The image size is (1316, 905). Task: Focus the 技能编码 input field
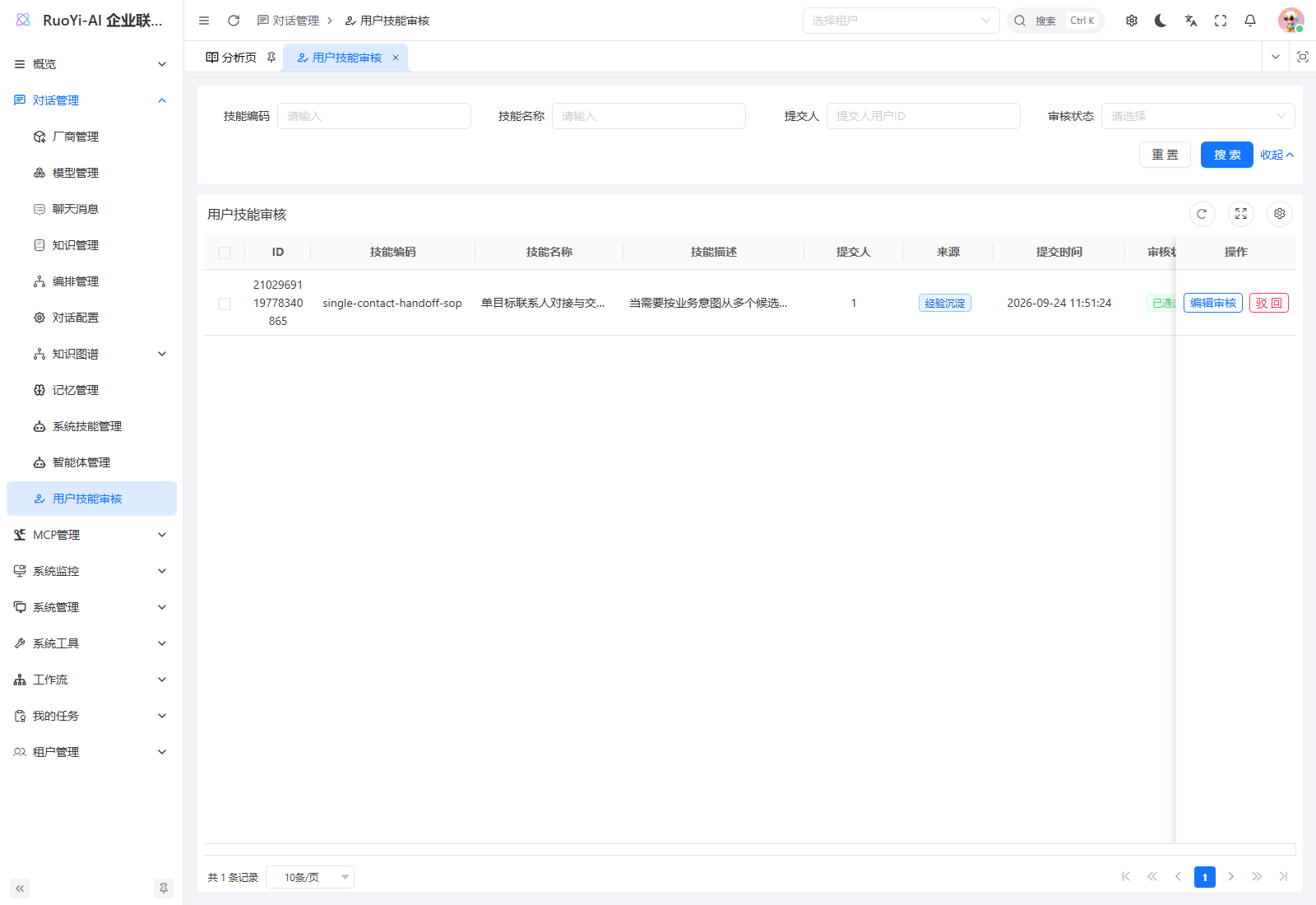[x=374, y=116]
